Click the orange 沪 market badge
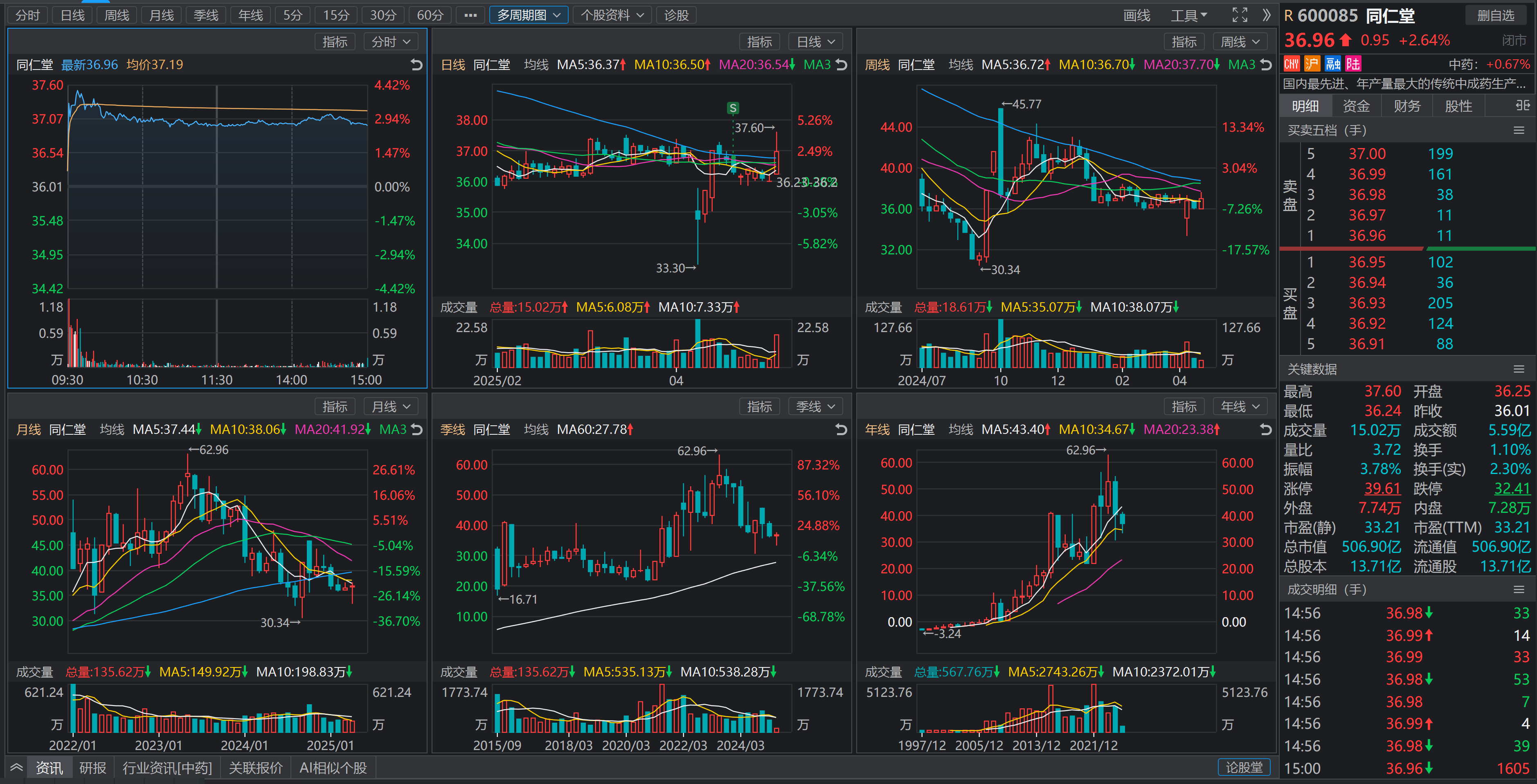The height and width of the screenshot is (784, 1537). pyautogui.click(x=1312, y=64)
